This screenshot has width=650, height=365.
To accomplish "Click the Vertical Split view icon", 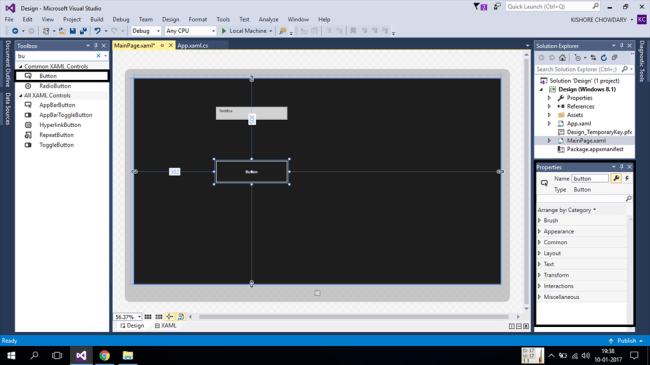I will click(512, 326).
